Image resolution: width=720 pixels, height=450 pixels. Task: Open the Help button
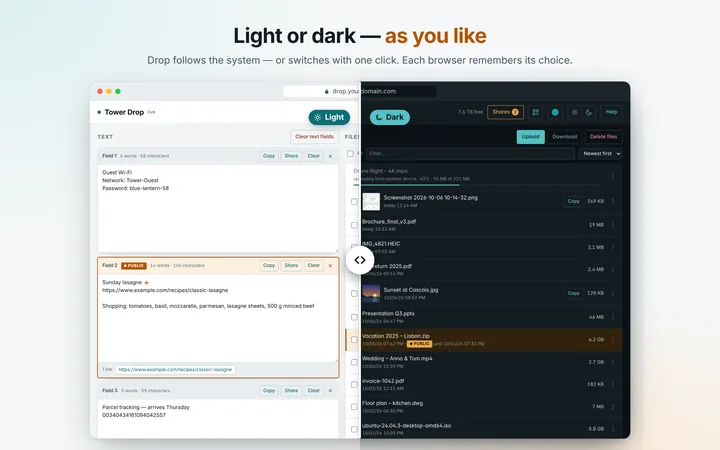point(611,112)
